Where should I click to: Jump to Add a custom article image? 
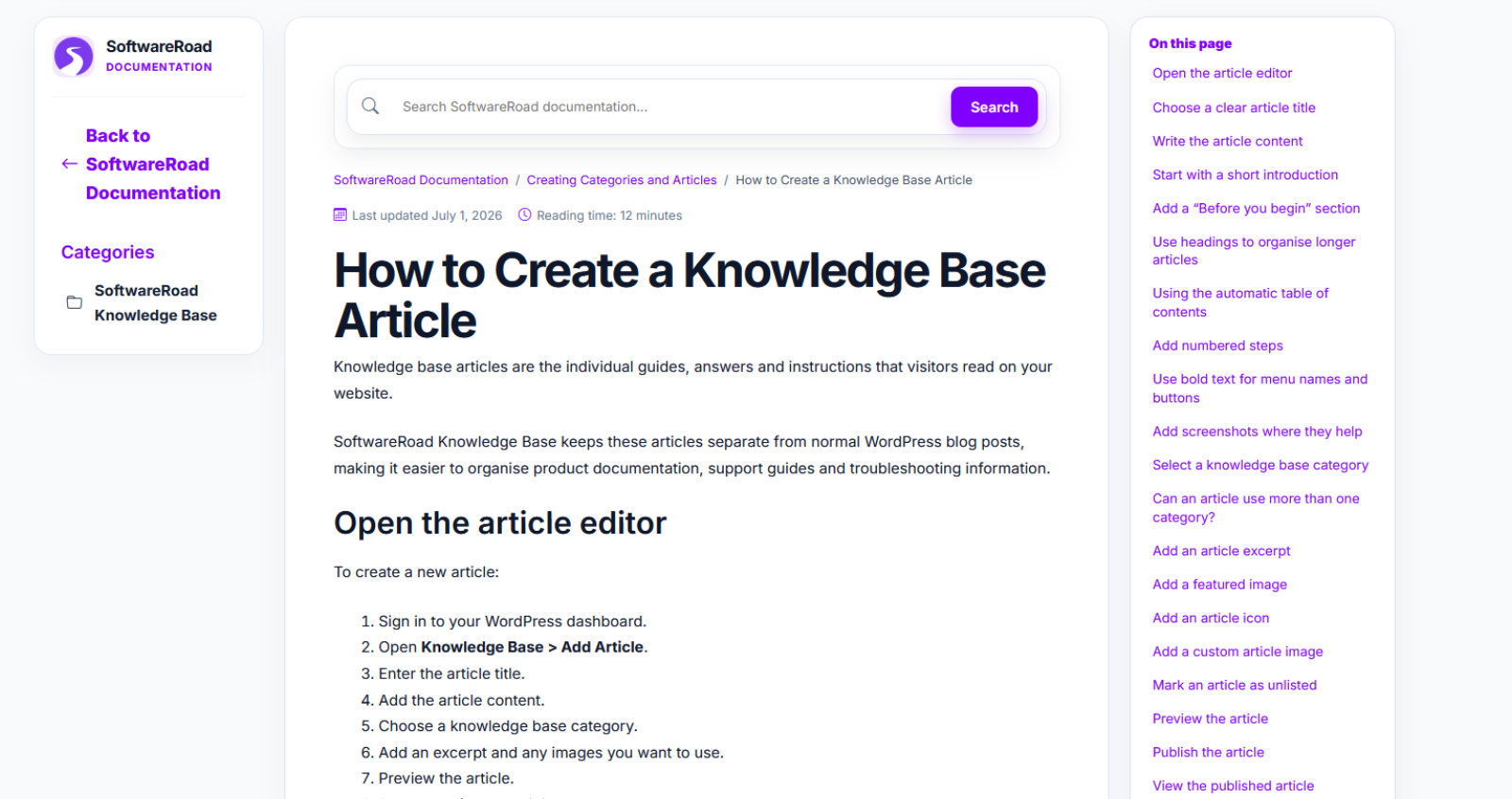coord(1237,652)
